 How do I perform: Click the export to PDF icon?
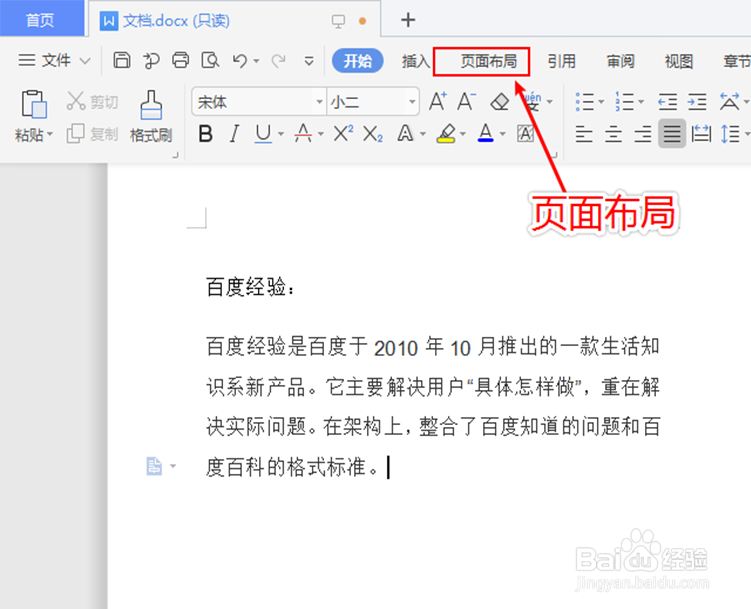tap(151, 60)
